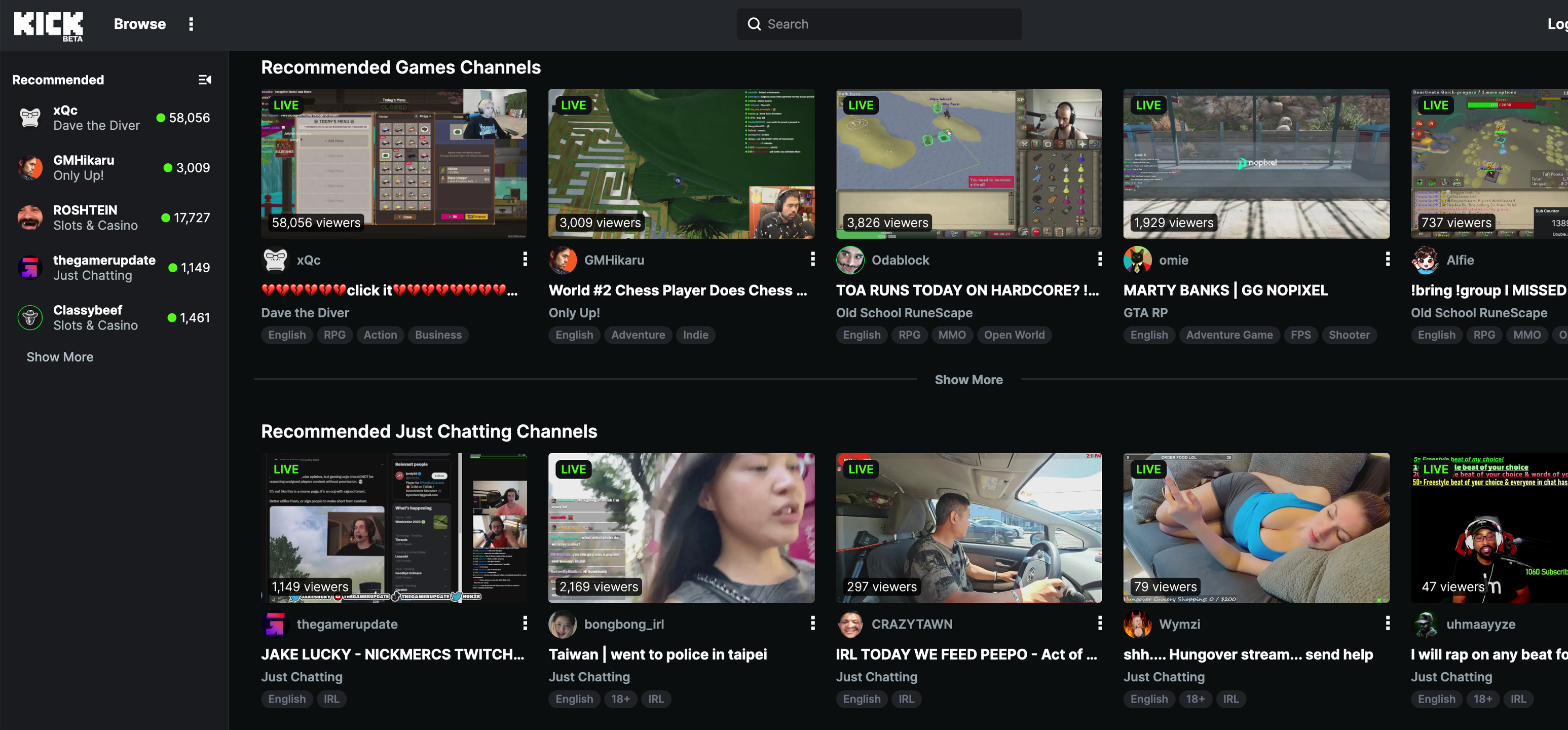
Task: Open the three-dot menu beside Browse
Action: tap(191, 24)
